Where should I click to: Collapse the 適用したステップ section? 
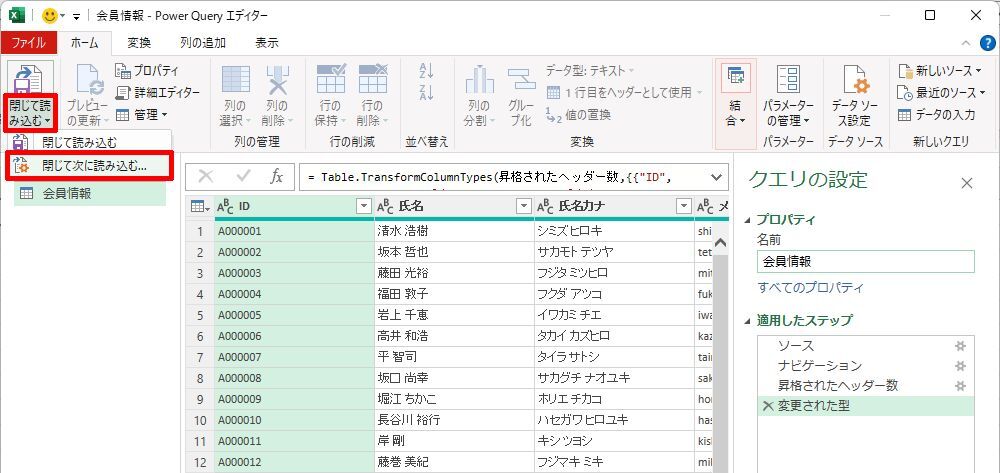click(747, 321)
